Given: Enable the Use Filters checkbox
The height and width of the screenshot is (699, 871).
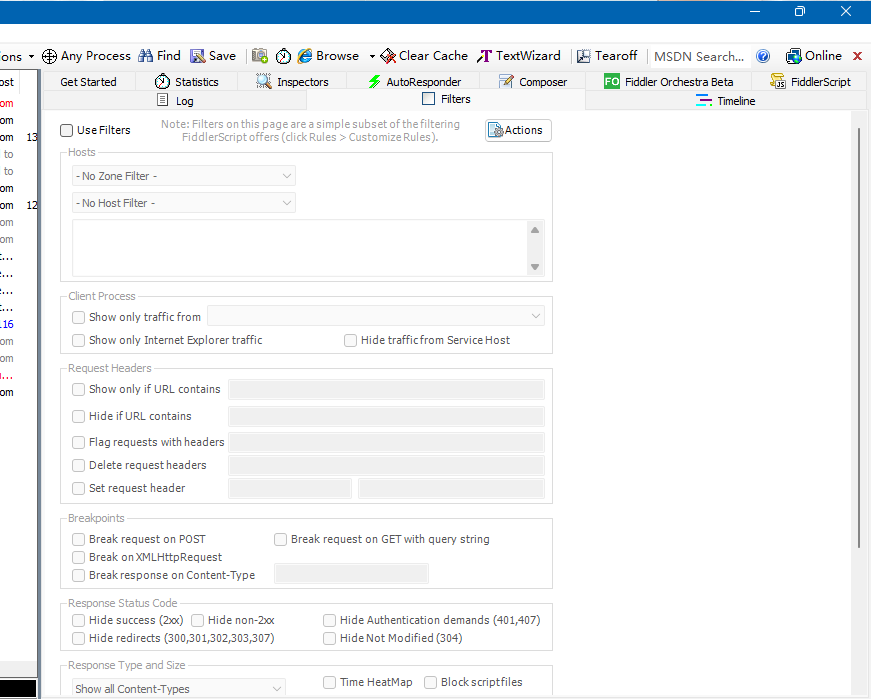Looking at the screenshot, I should tap(67, 131).
